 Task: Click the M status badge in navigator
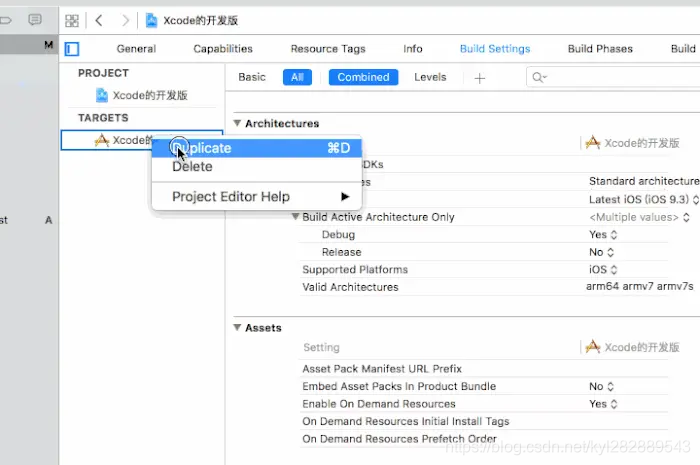(49, 45)
